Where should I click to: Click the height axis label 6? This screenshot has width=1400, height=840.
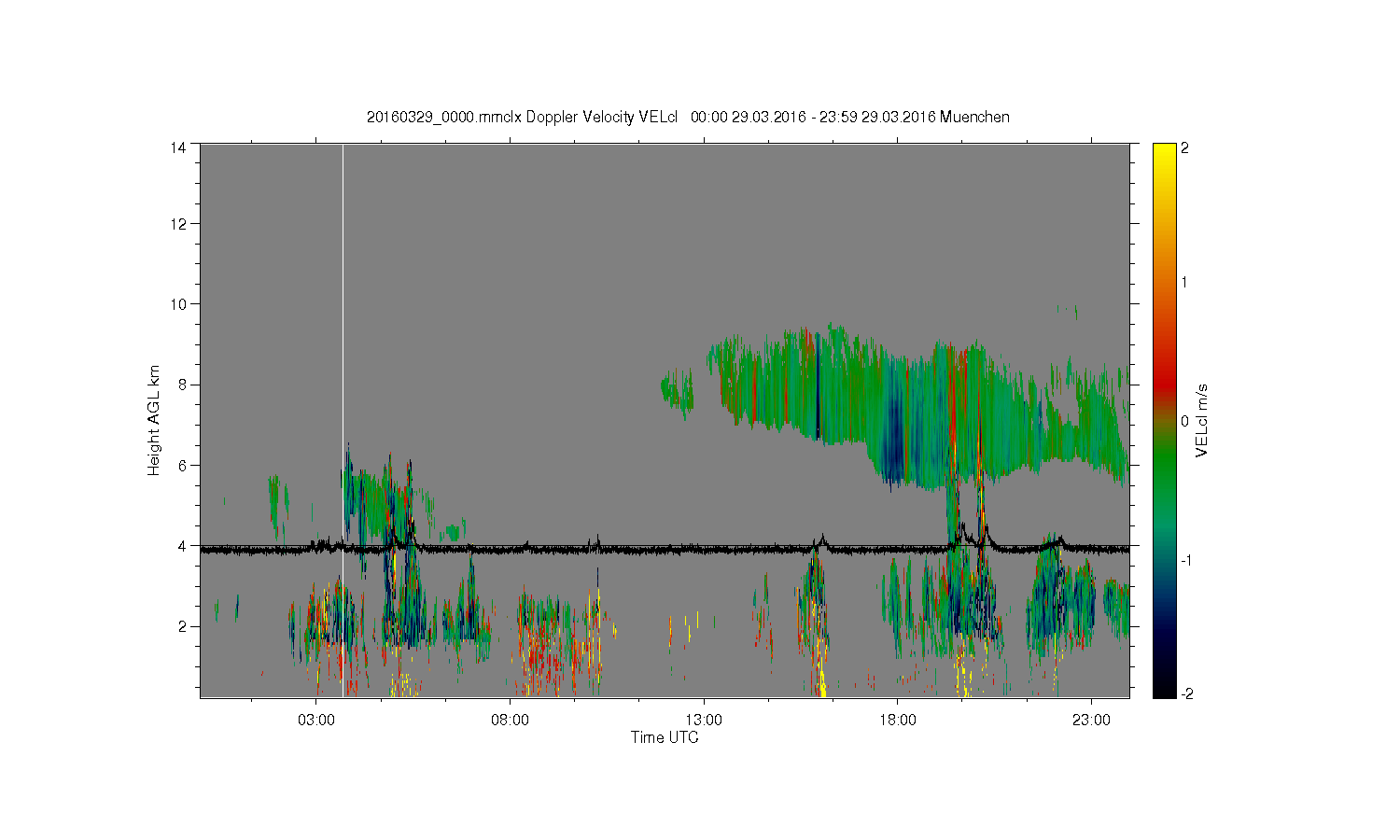182,465
